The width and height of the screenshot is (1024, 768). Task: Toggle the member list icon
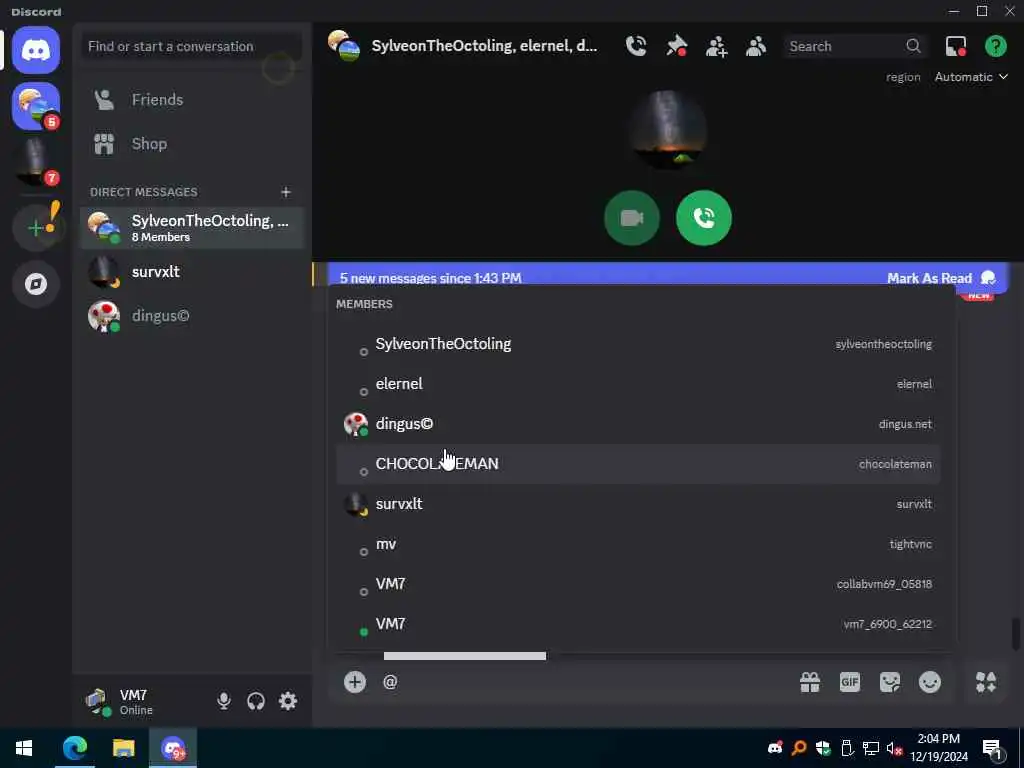pos(756,46)
